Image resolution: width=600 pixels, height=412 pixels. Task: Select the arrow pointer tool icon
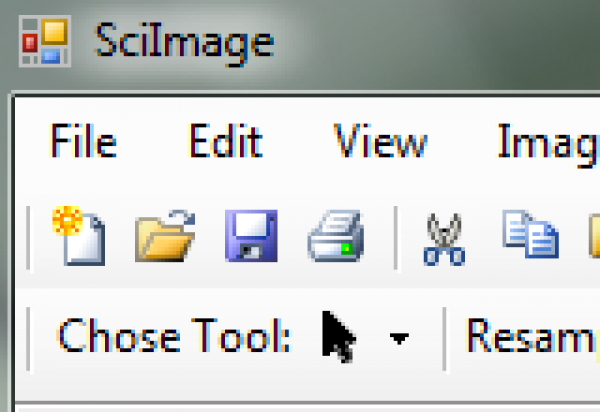click(x=338, y=336)
